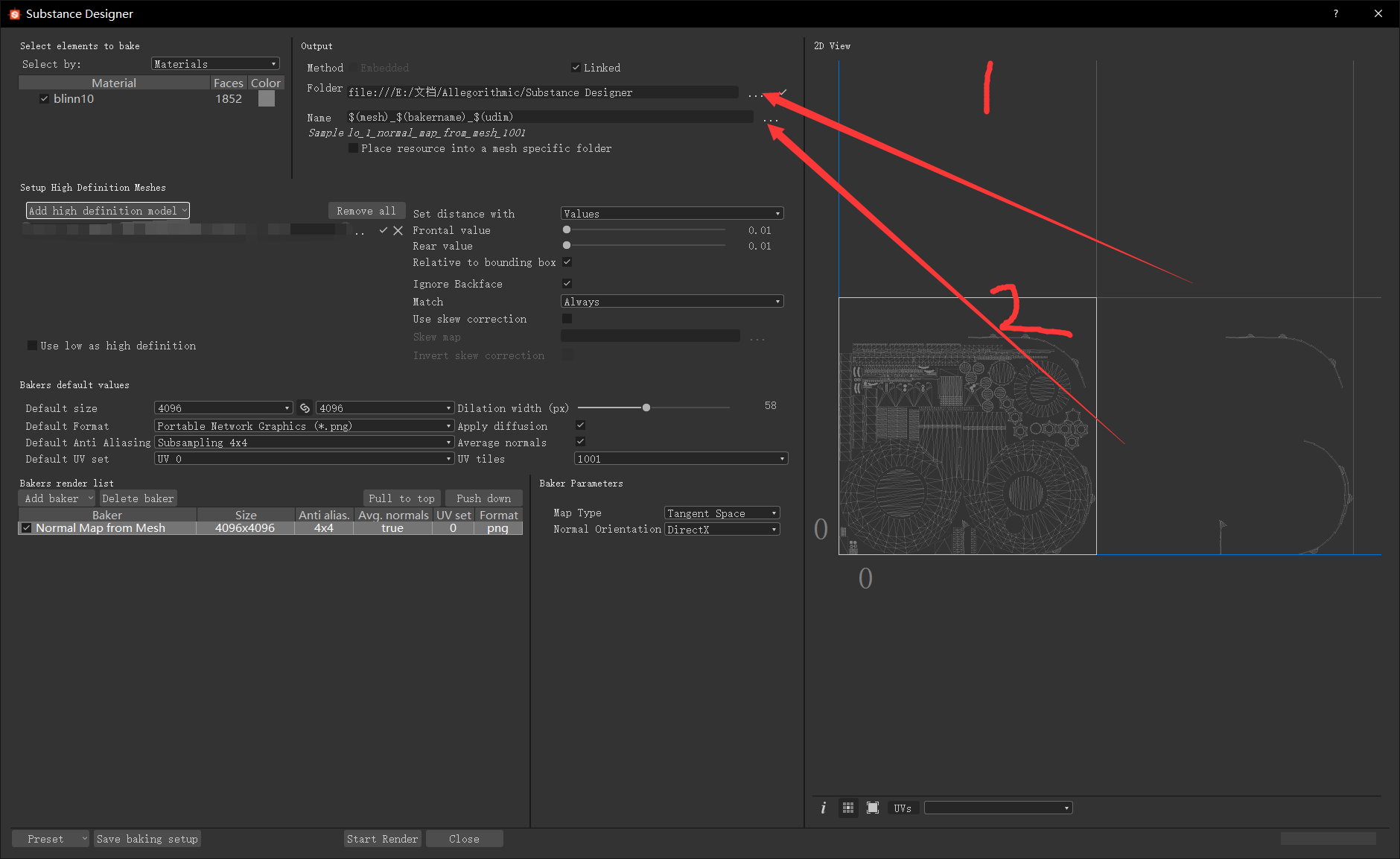This screenshot has width=1400, height=859.
Task: Open the Normal Orientation DirectX dropdown
Action: pos(720,529)
